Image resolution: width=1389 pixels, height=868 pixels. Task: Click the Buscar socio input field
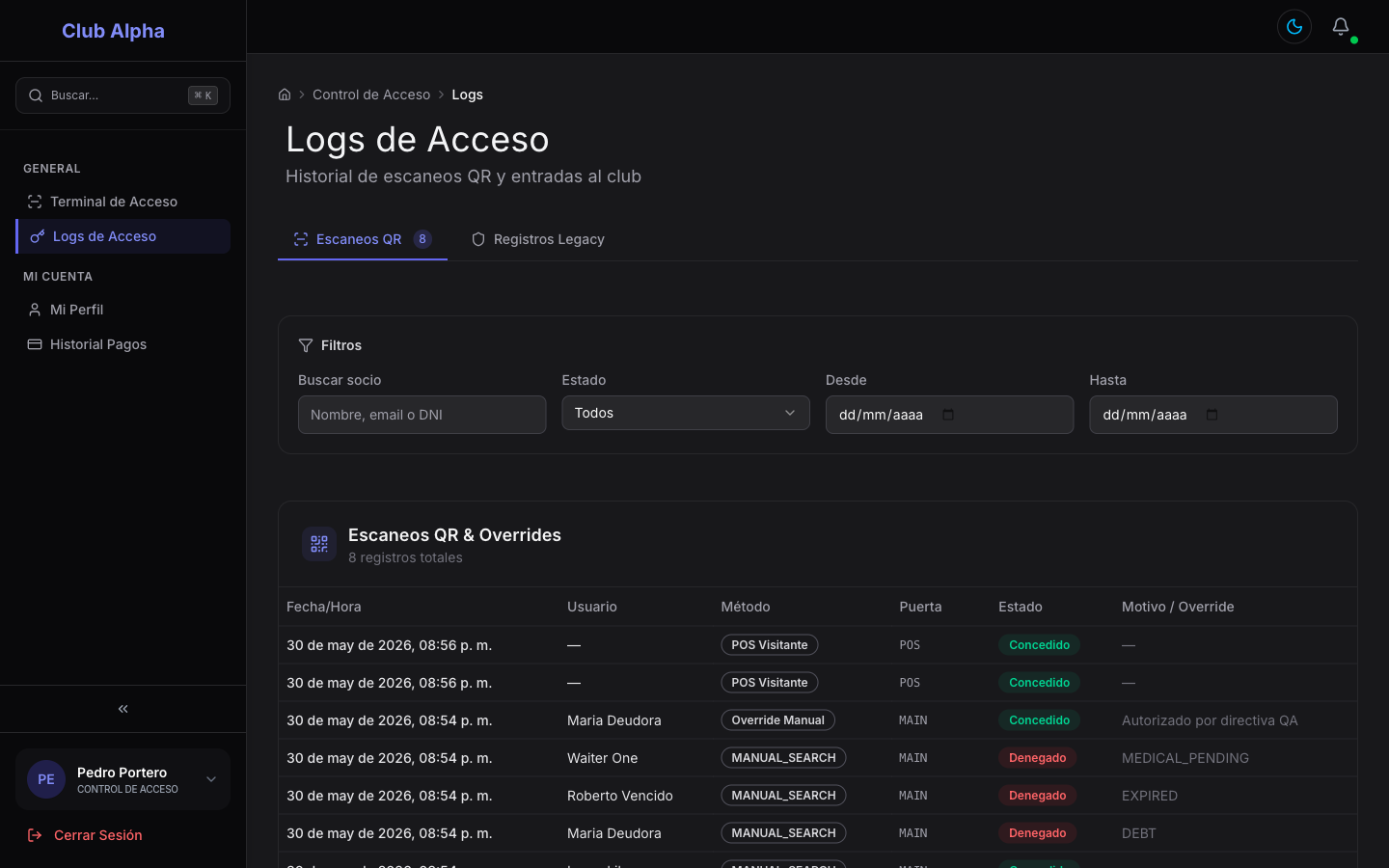coord(422,415)
